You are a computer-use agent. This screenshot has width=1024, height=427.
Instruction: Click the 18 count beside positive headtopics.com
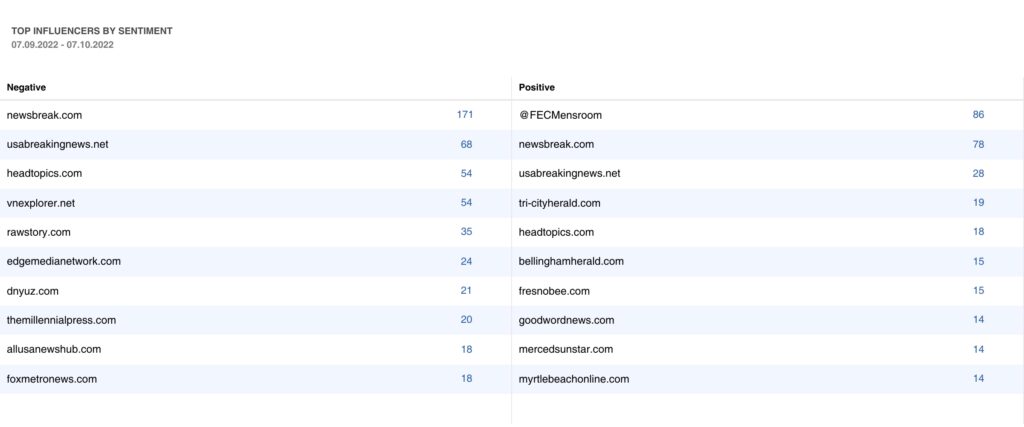tap(978, 232)
